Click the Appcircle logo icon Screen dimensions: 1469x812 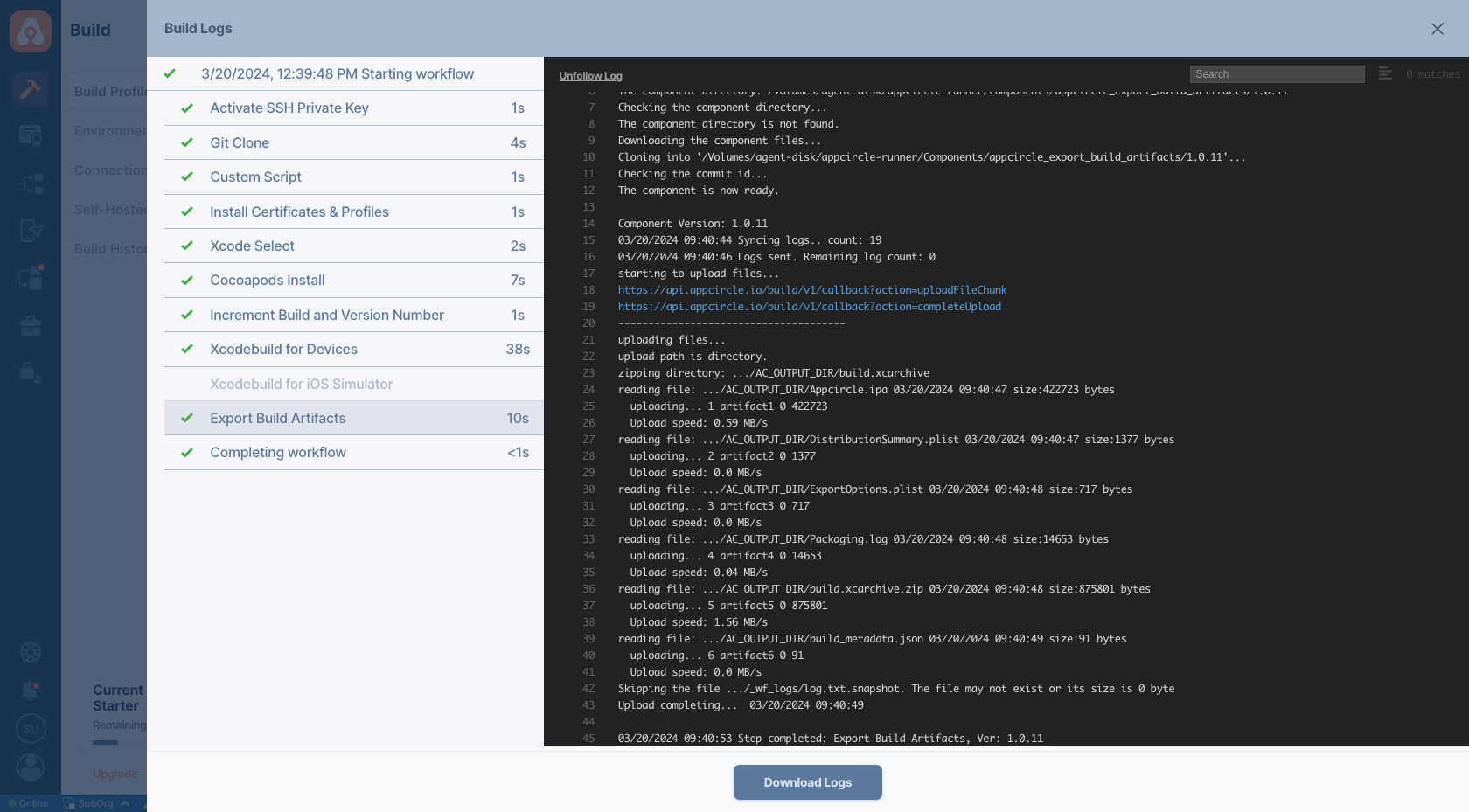pos(31,31)
